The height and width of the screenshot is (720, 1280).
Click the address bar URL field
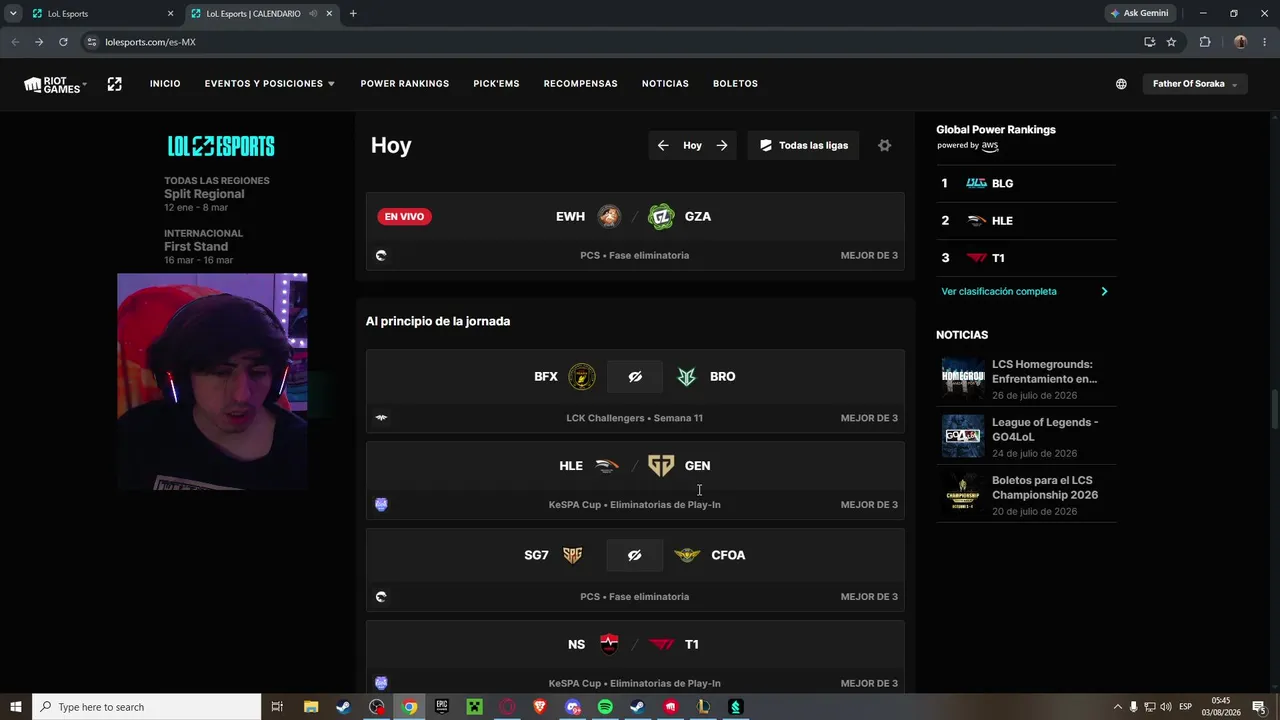pos(610,42)
